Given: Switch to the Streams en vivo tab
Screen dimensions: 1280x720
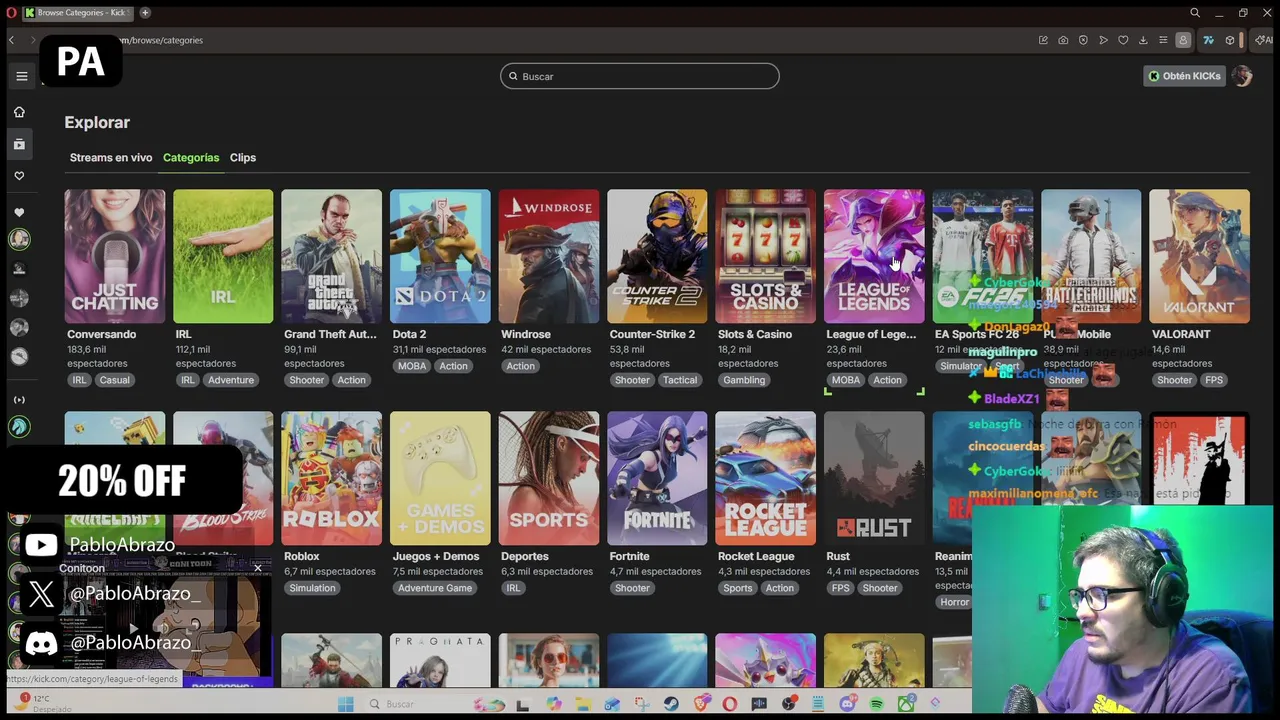Looking at the screenshot, I should coord(111,157).
